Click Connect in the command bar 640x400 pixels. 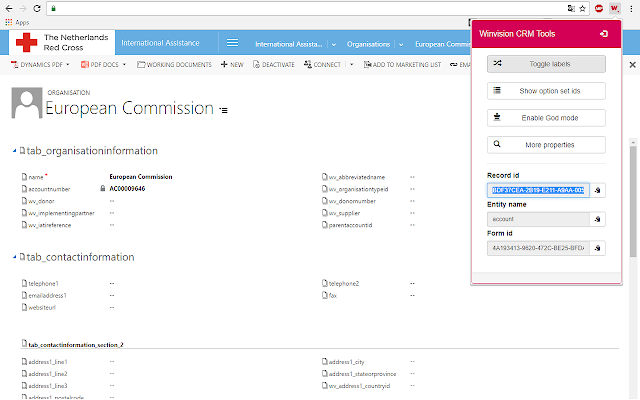[322, 64]
